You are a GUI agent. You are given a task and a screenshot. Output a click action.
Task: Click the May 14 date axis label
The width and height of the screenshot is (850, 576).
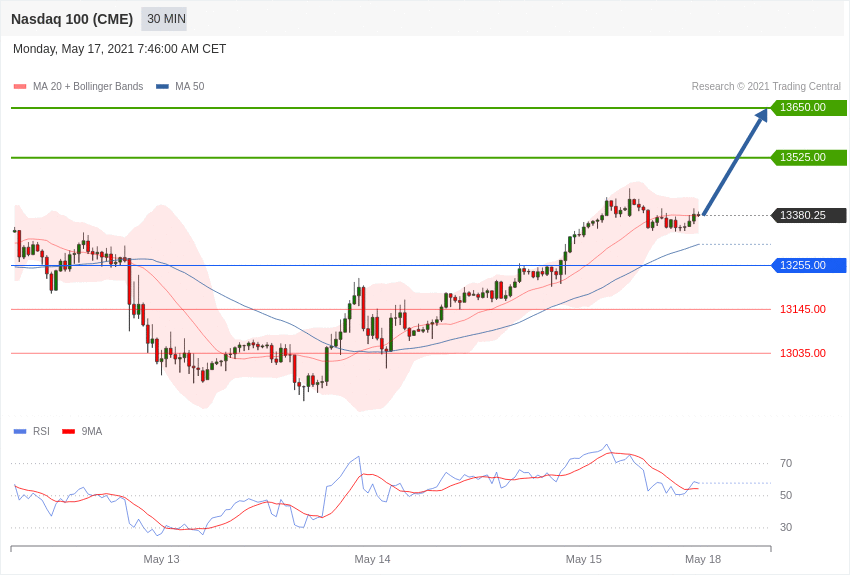[372, 559]
